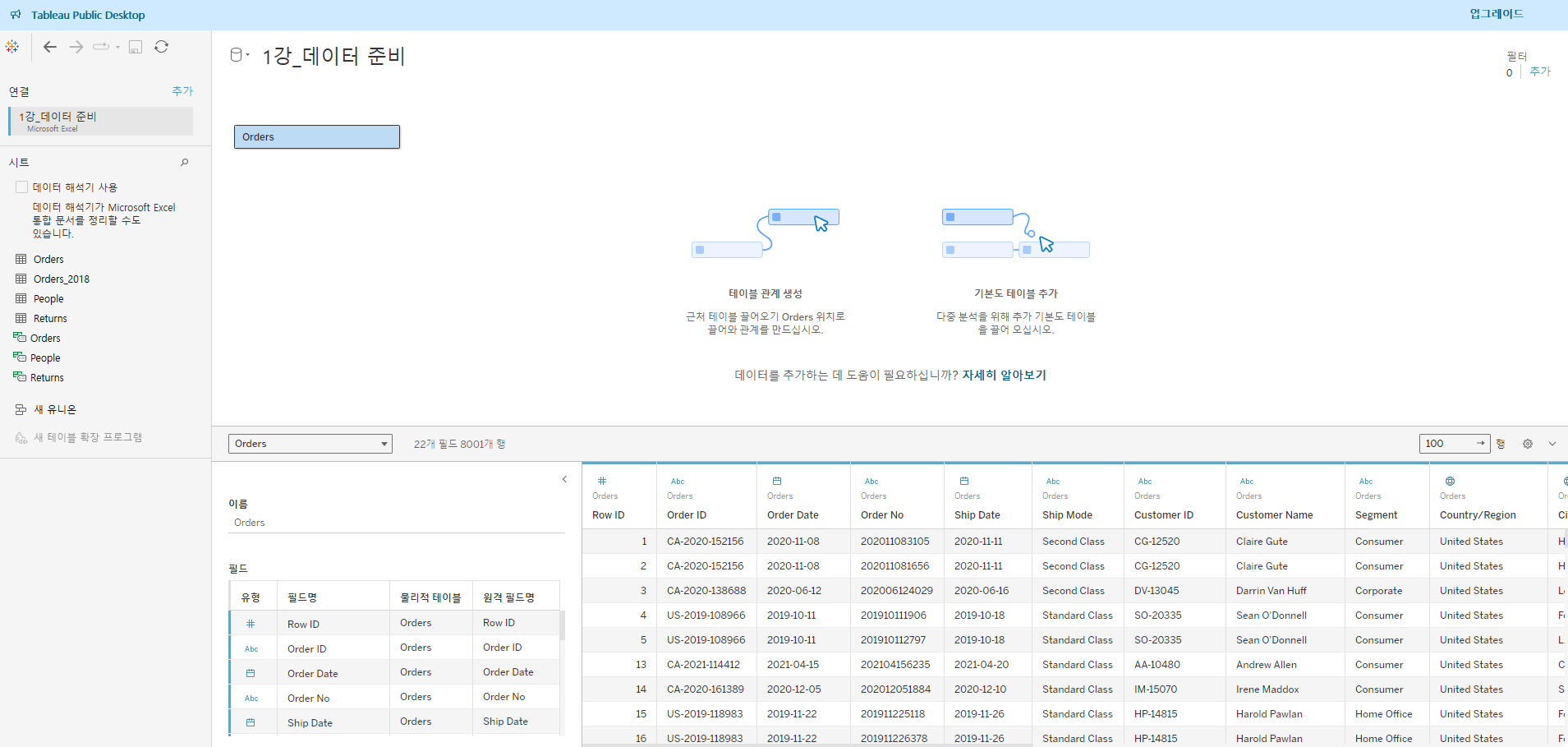Screen dimensions: 1568x747
Task: Click the Abc type icon above Customer Name column
Action: pos(1247,482)
